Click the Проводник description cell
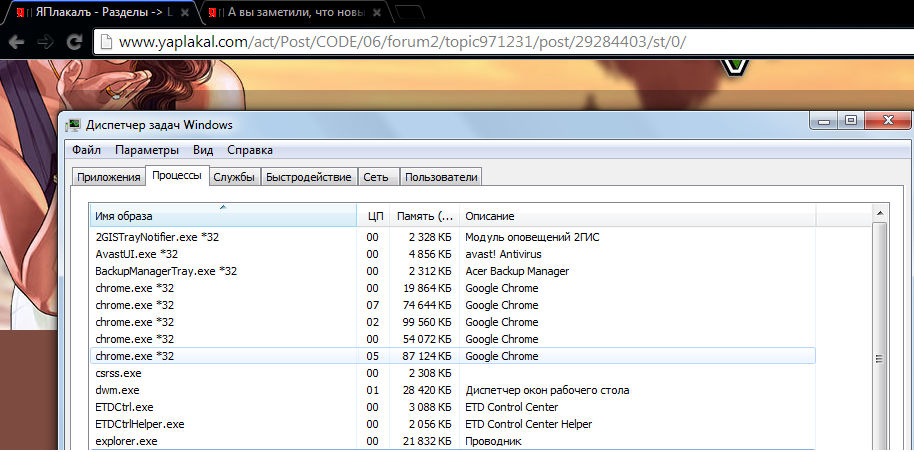The image size is (914, 452). pos(493,441)
